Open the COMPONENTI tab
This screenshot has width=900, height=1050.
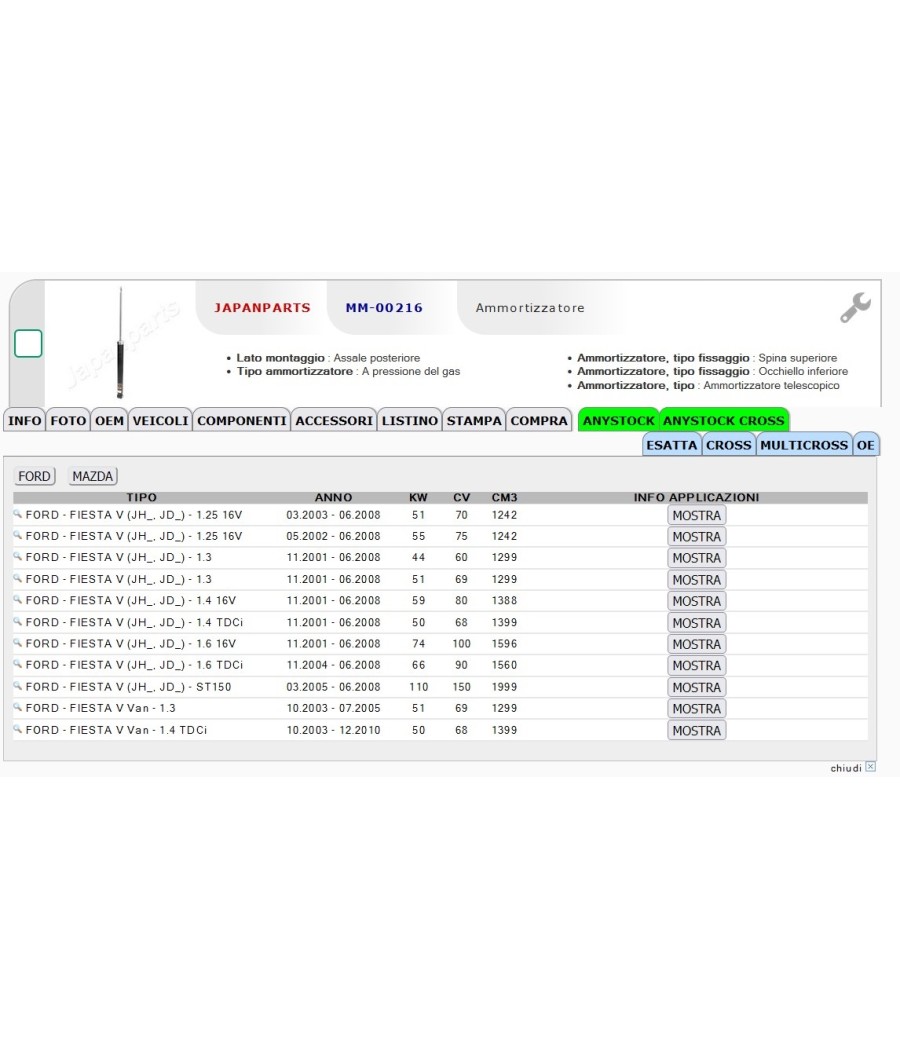pos(242,421)
